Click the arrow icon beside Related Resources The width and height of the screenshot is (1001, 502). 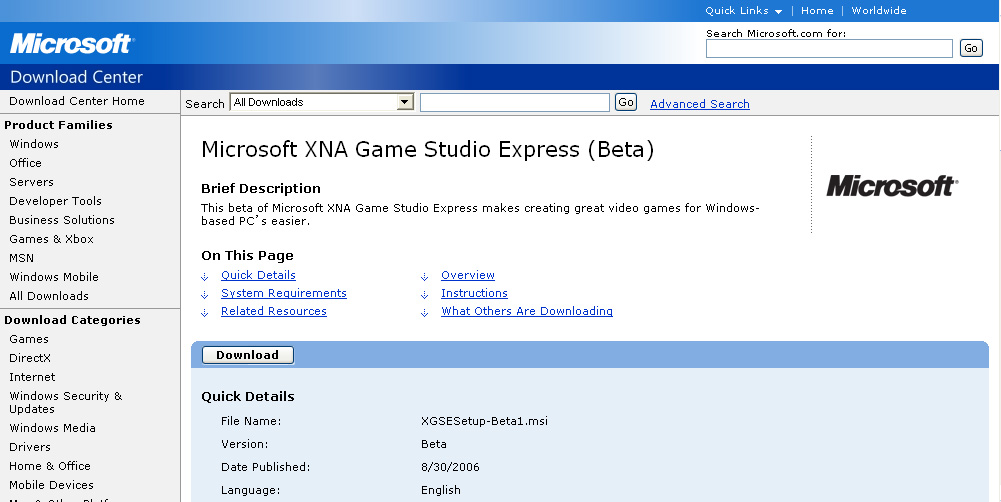coord(205,312)
